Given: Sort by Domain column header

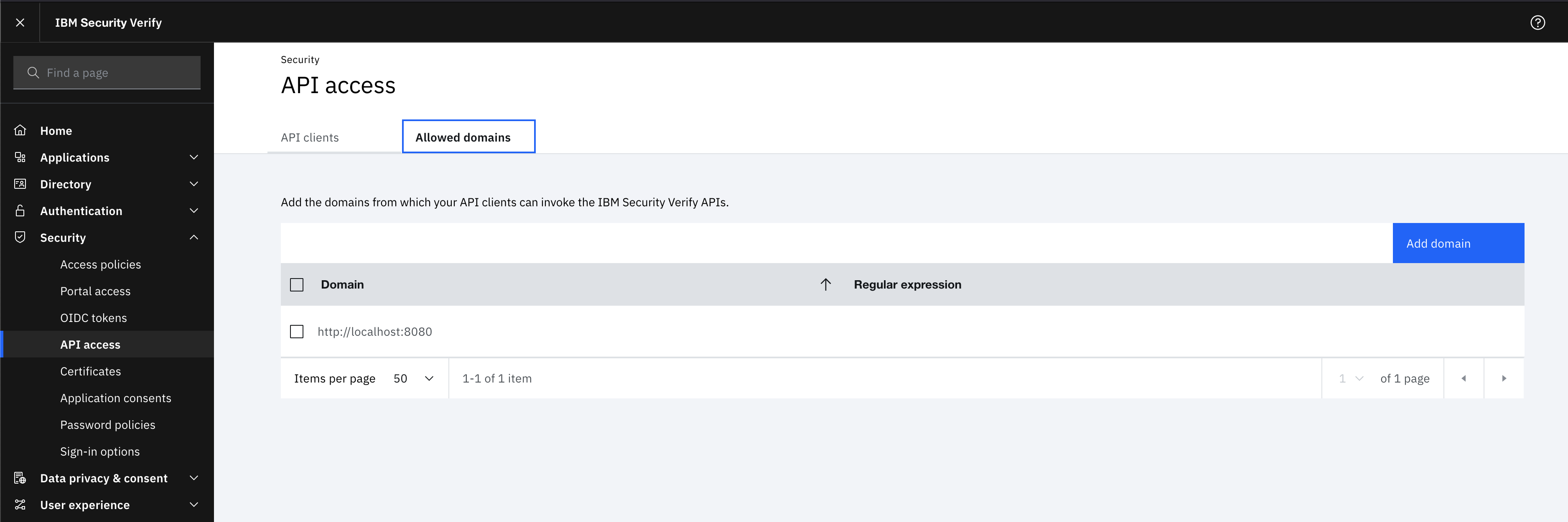Looking at the screenshot, I should pyautogui.click(x=341, y=284).
